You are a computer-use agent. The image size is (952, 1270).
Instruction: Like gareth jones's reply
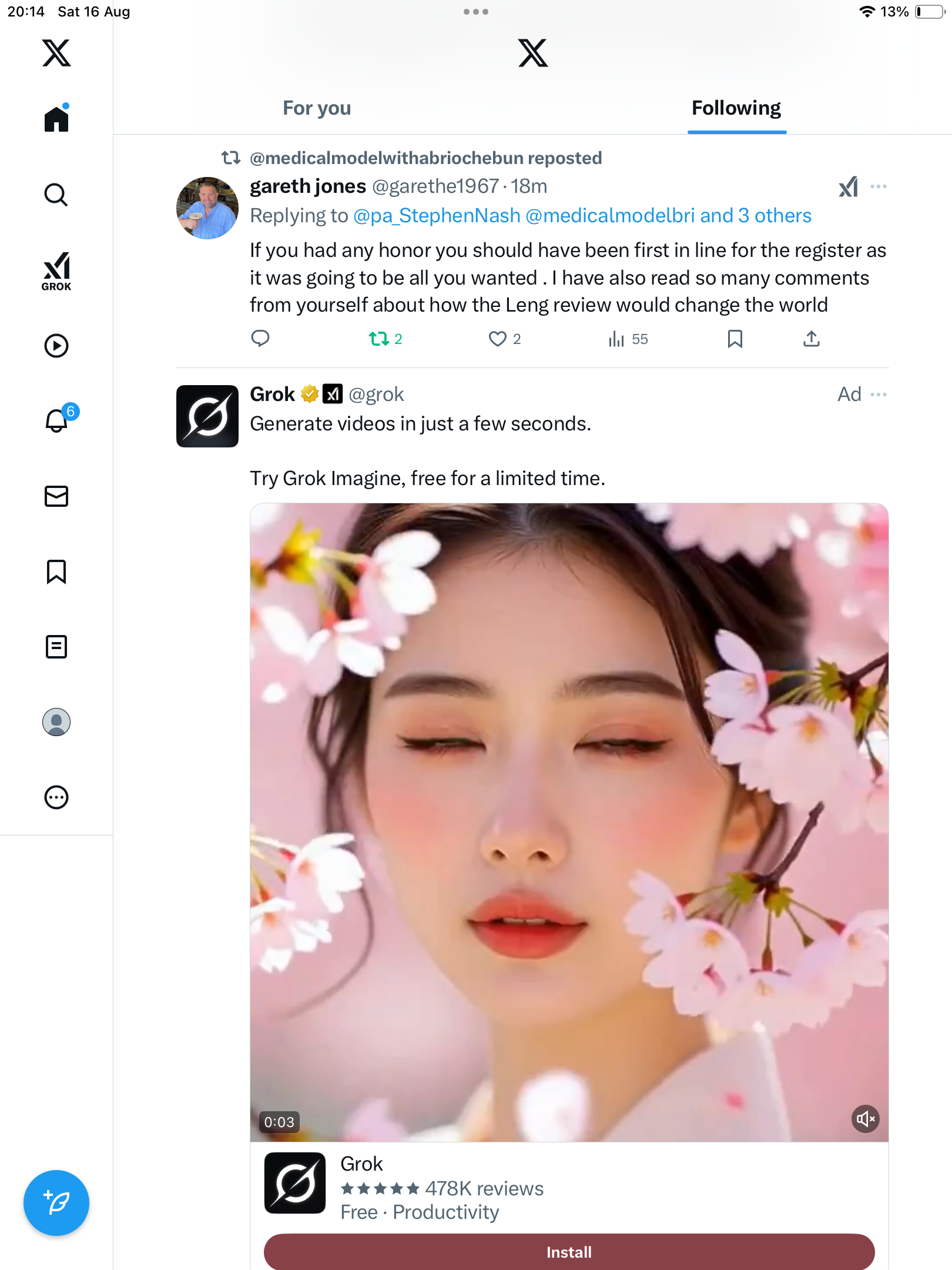(x=498, y=339)
